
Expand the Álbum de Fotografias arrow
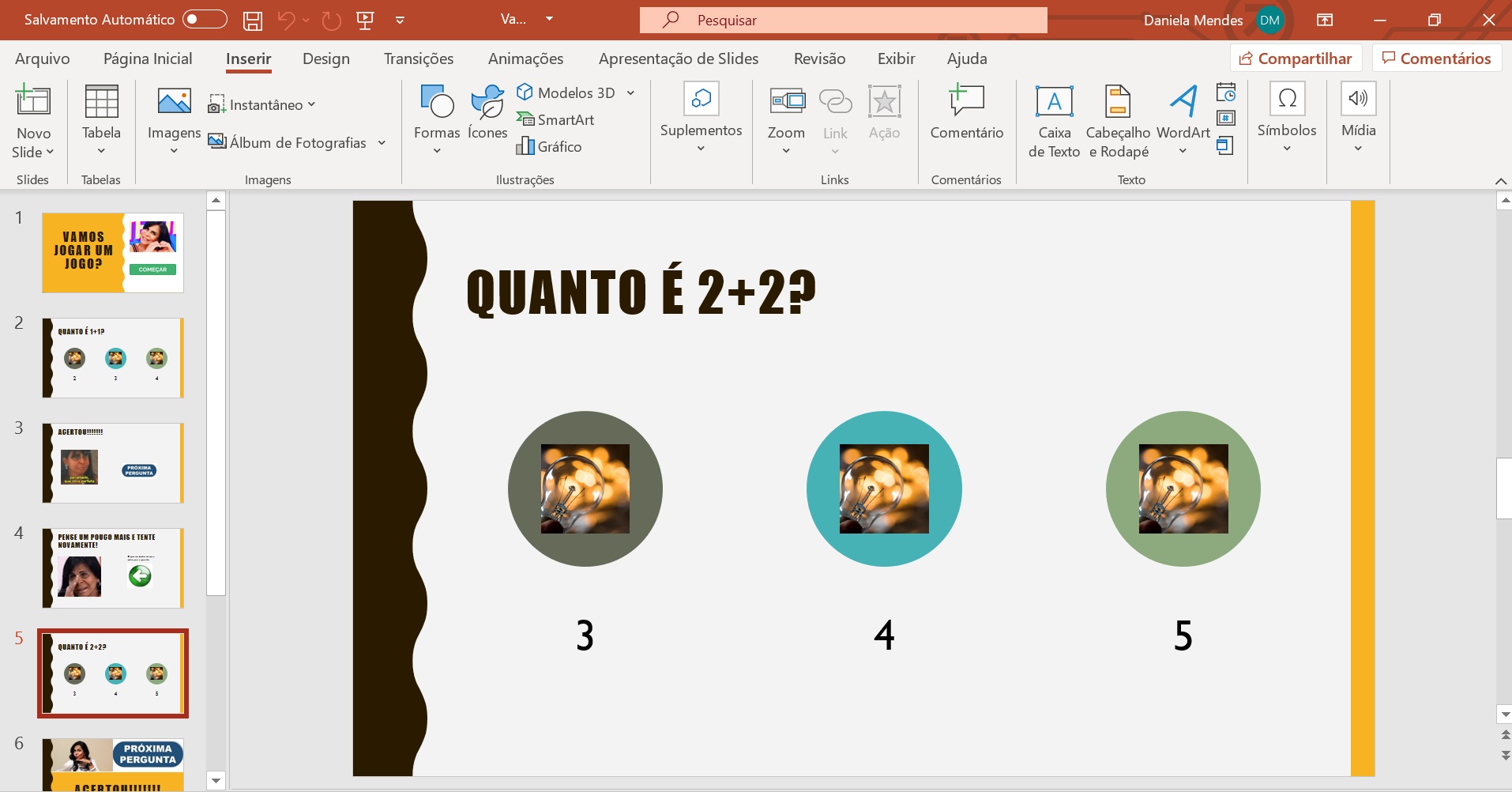(x=382, y=142)
